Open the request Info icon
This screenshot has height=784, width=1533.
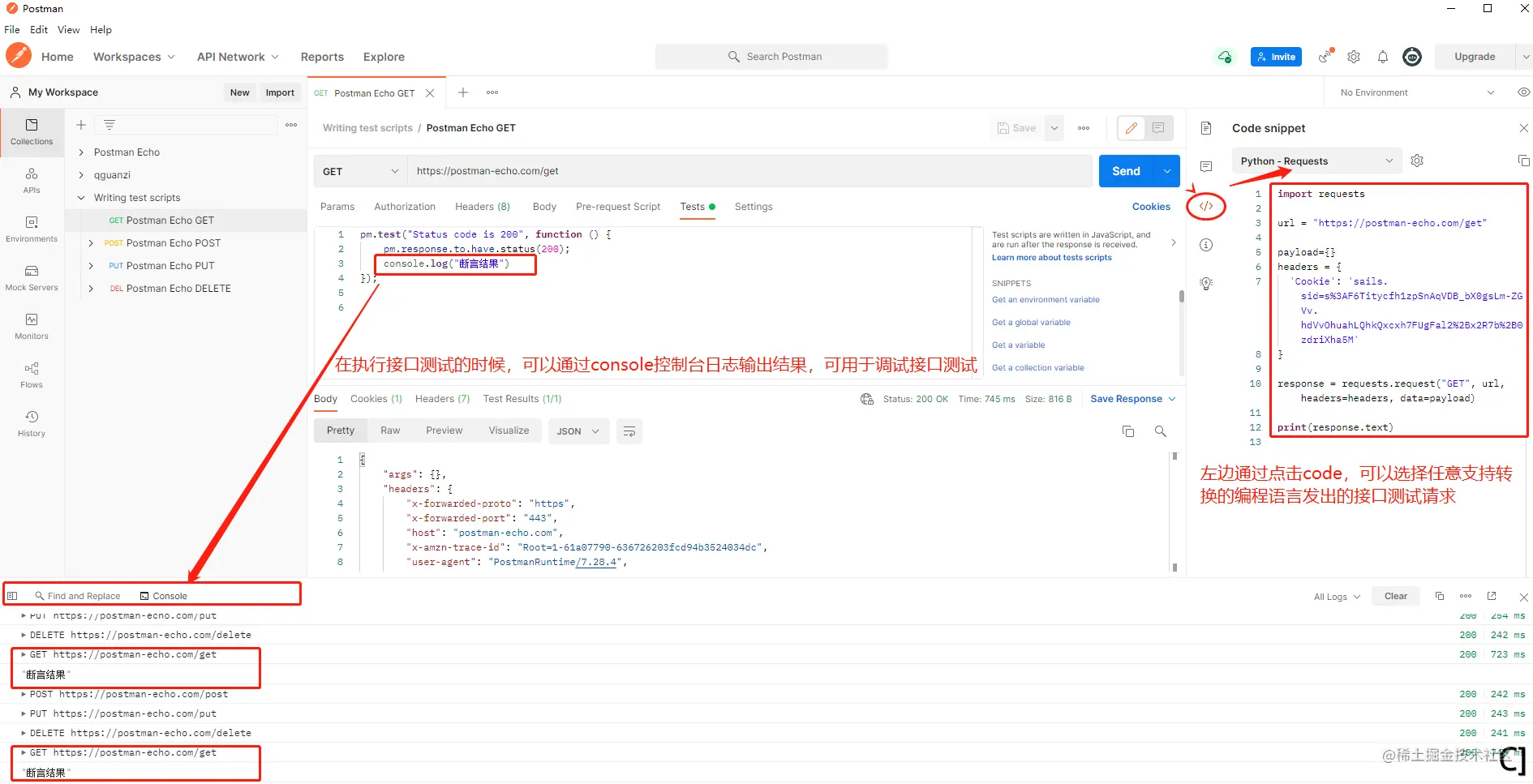point(1206,245)
